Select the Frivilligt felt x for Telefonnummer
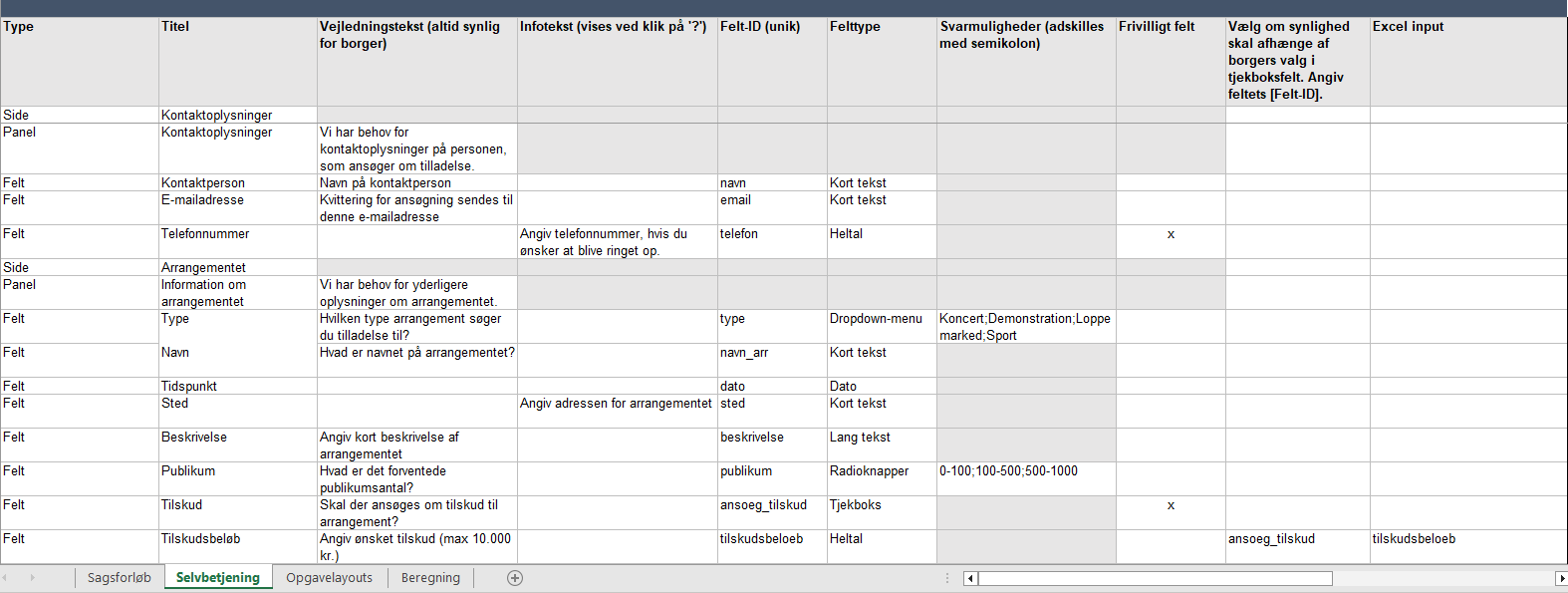Viewport: 1568px width, 593px height. coord(1171,235)
